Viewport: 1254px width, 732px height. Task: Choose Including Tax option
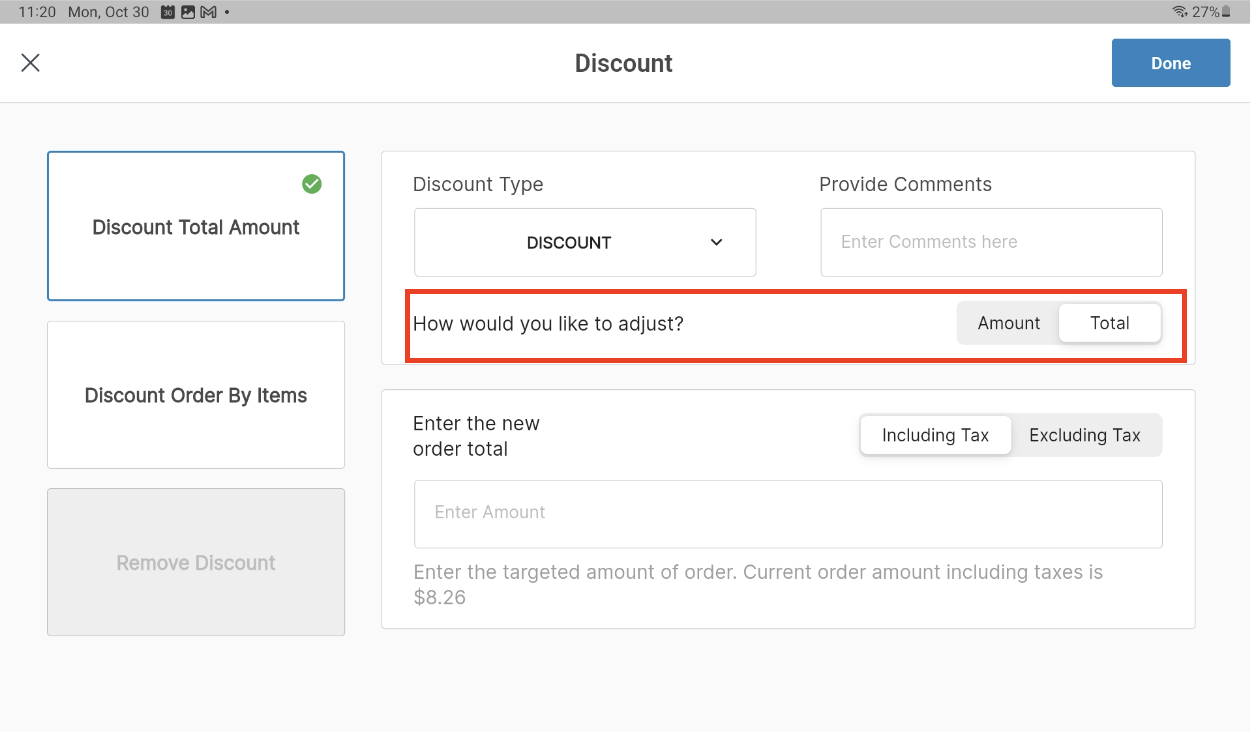click(935, 435)
